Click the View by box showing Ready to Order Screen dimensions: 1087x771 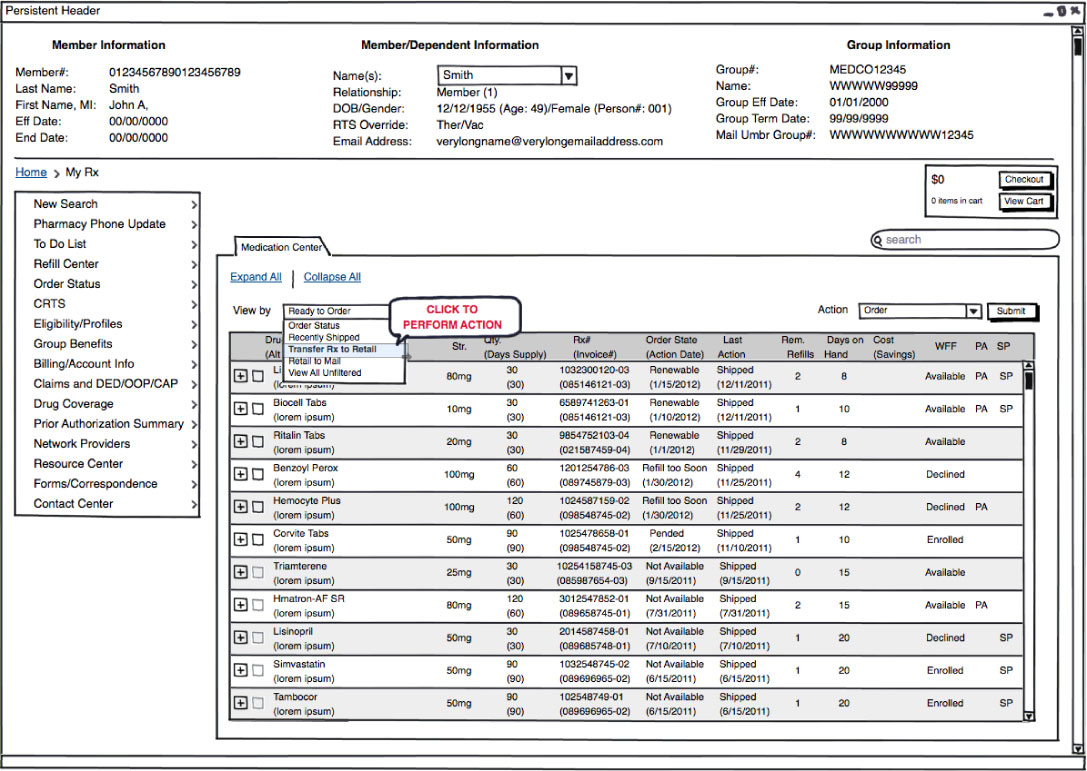338,311
